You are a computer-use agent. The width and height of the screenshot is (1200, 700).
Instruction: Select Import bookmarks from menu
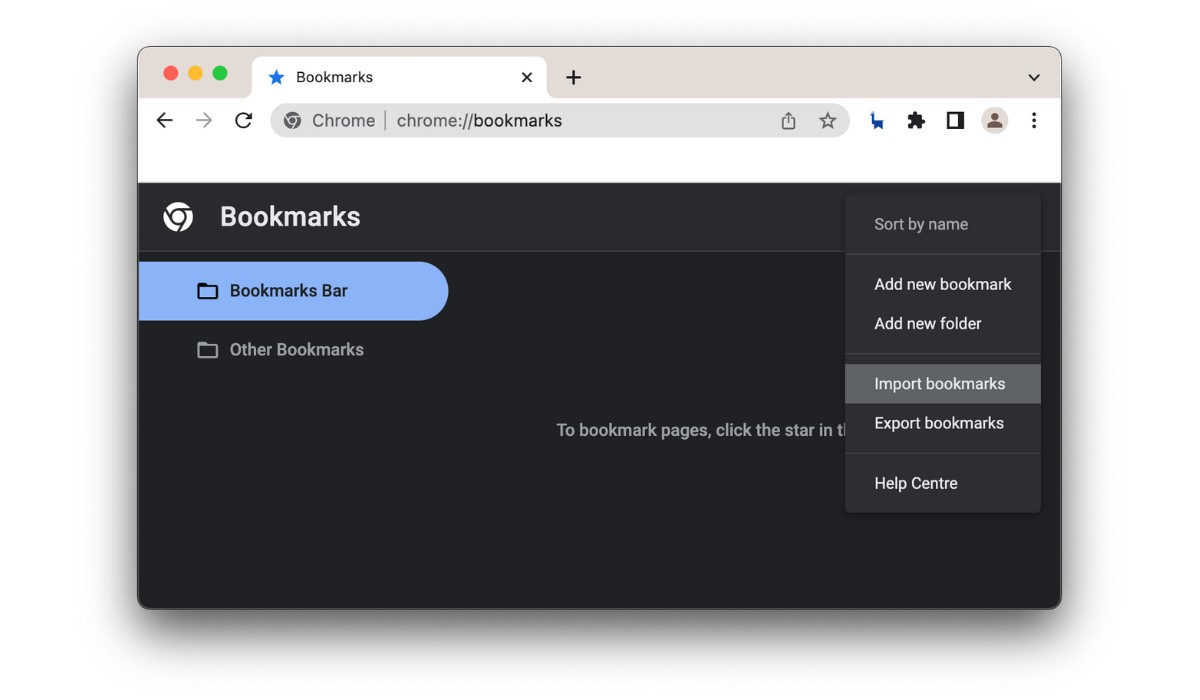point(943,384)
